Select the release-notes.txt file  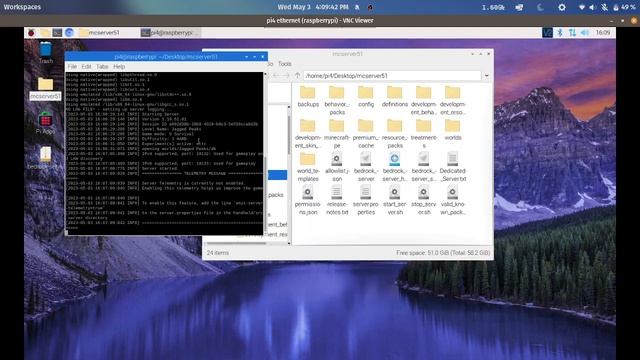[x=337, y=200]
